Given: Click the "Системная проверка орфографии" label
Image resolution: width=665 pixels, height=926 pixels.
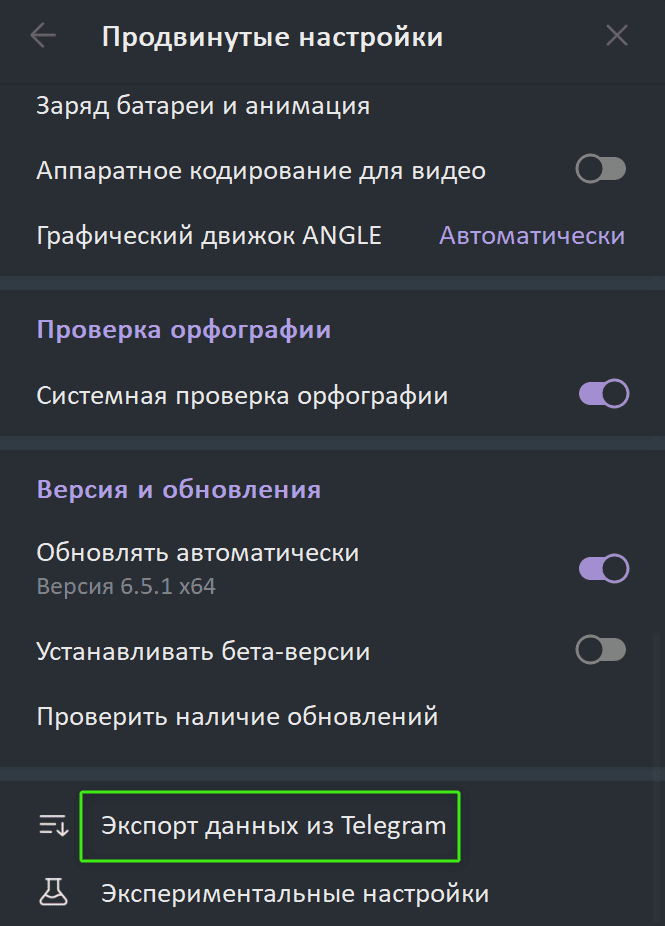Looking at the screenshot, I should coord(242,395).
